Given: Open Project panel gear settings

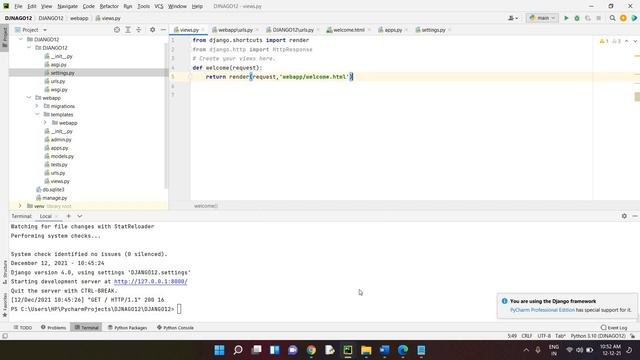Looking at the screenshot, I should point(152,30).
